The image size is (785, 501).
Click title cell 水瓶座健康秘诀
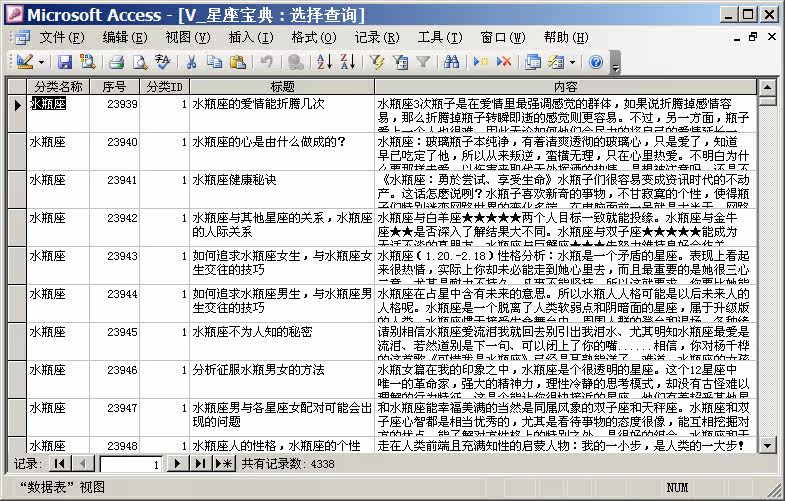282,189
